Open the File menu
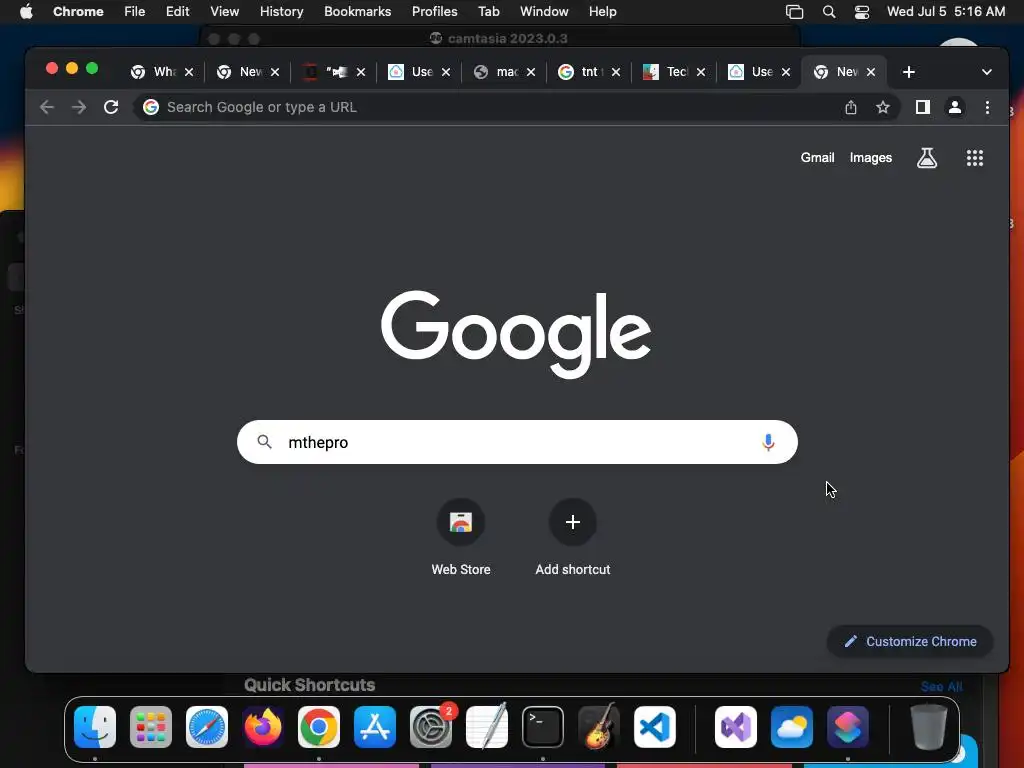 click(x=135, y=12)
